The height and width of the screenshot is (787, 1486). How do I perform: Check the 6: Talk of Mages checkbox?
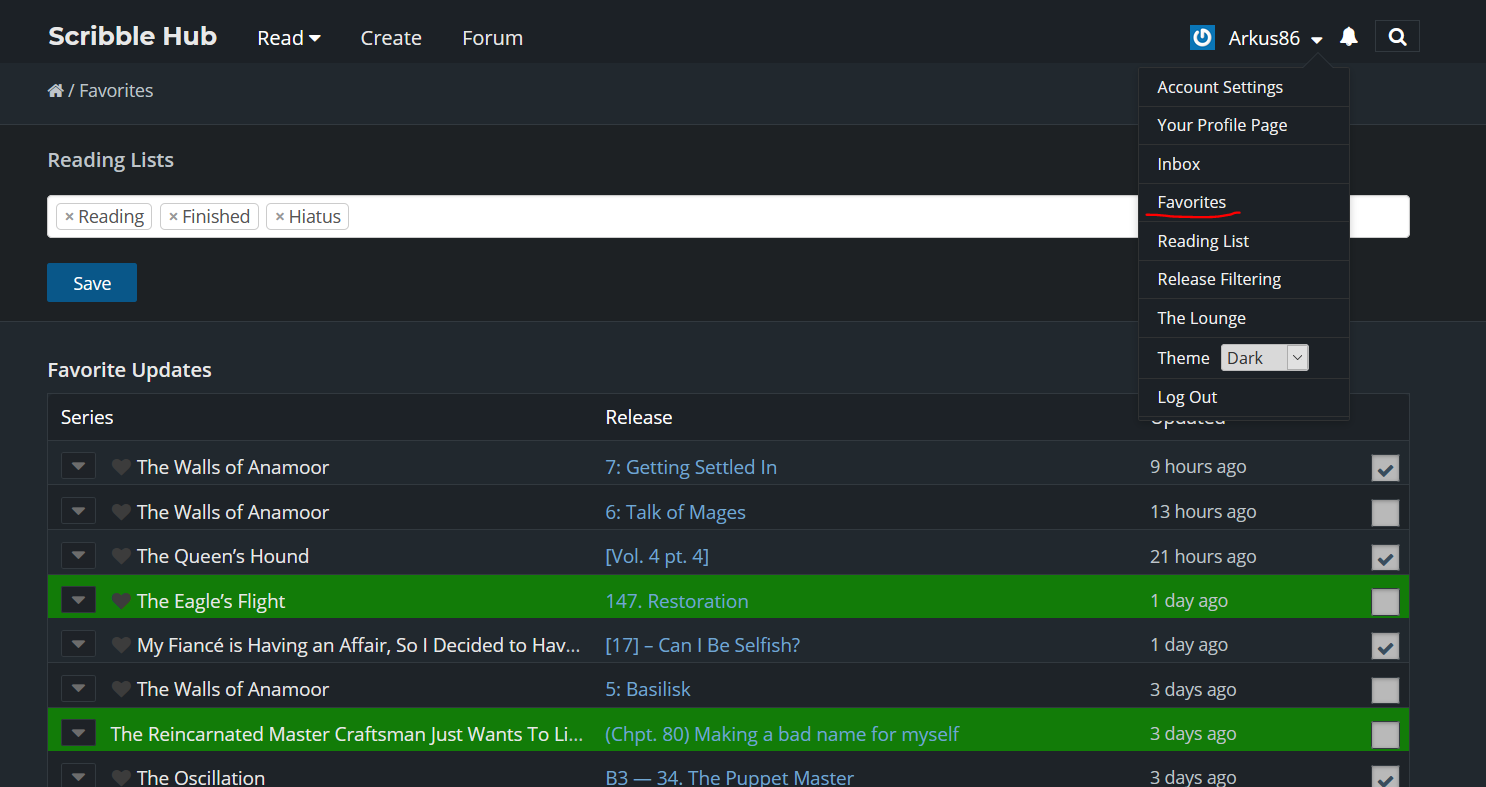point(1385,513)
